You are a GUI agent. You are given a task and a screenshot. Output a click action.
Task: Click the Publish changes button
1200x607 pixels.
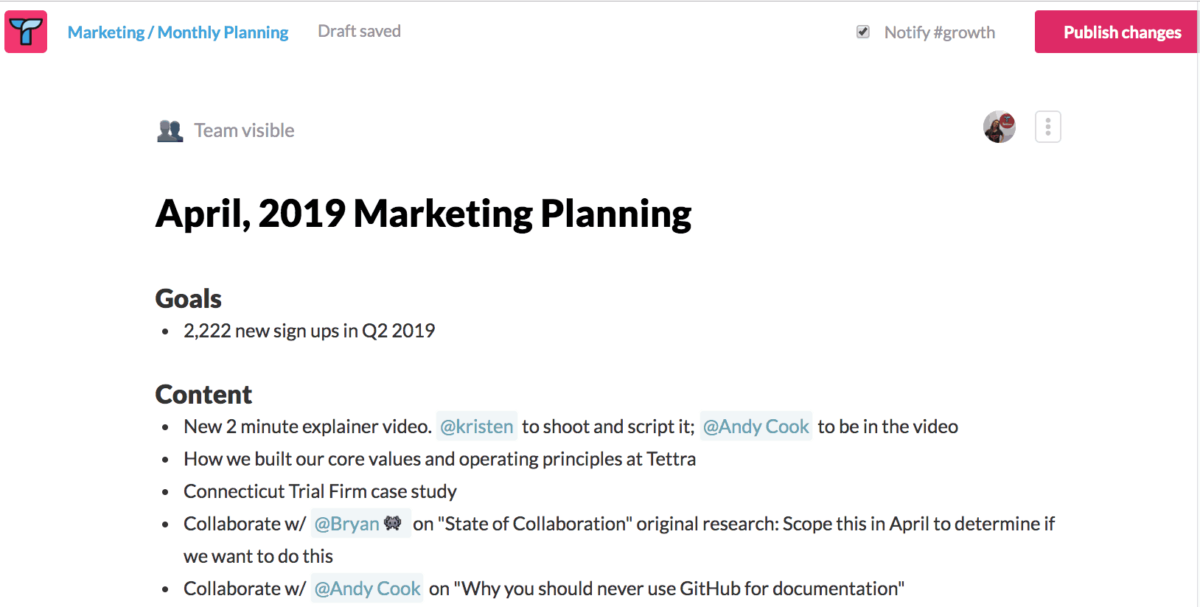1122,32
